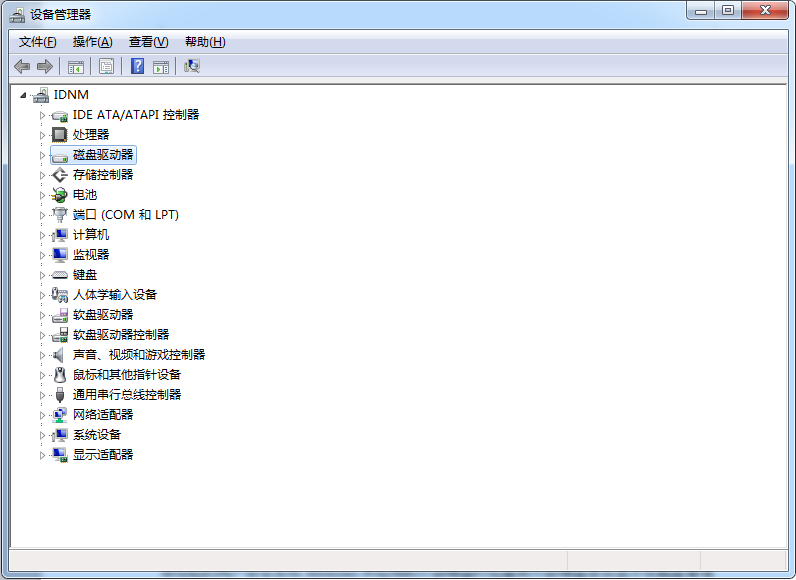Viewport: 796px width, 580px height.
Task: Select the 监视器 label
Action: point(91,254)
